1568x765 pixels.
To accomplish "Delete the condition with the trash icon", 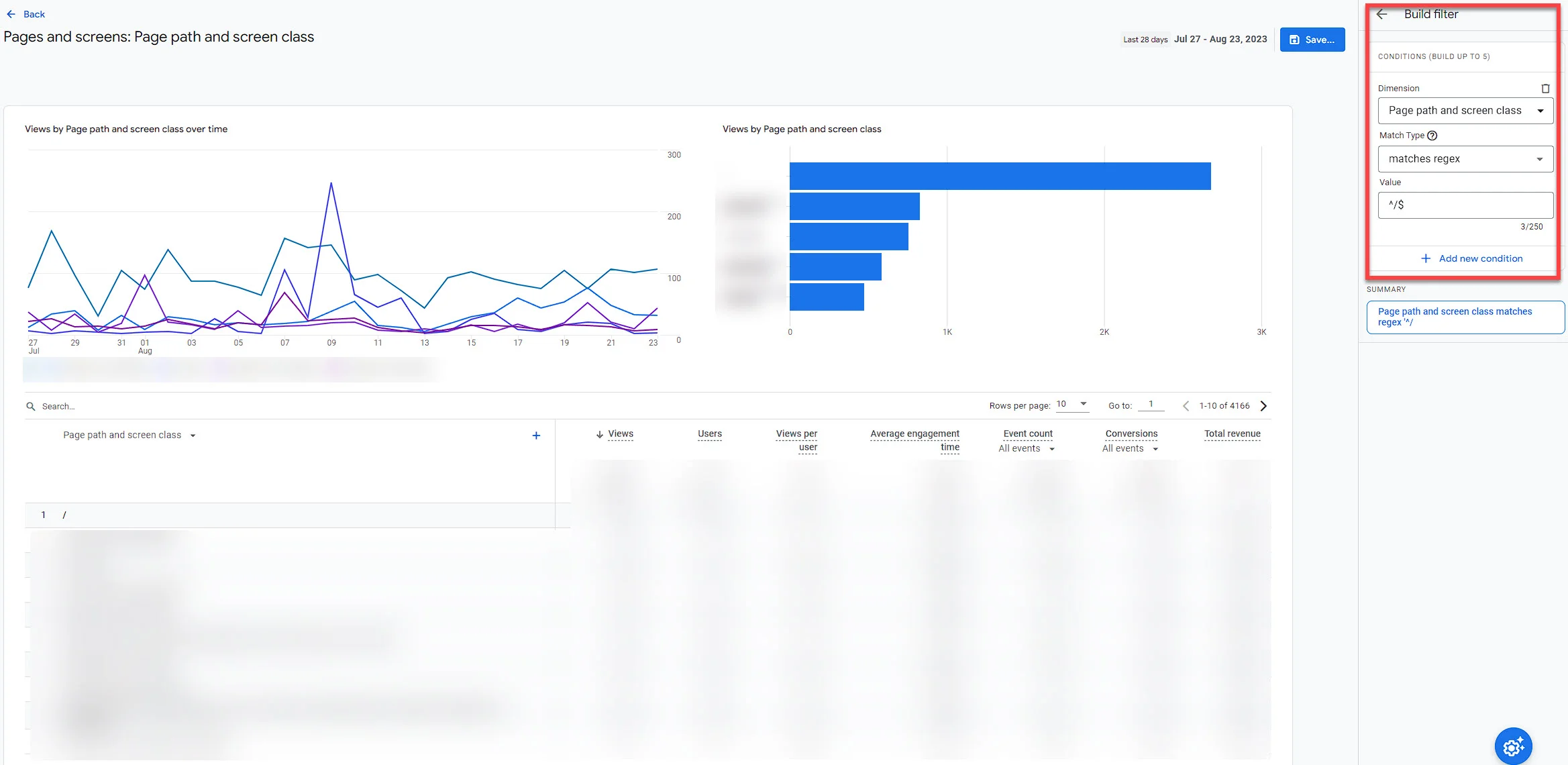I will [1545, 89].
